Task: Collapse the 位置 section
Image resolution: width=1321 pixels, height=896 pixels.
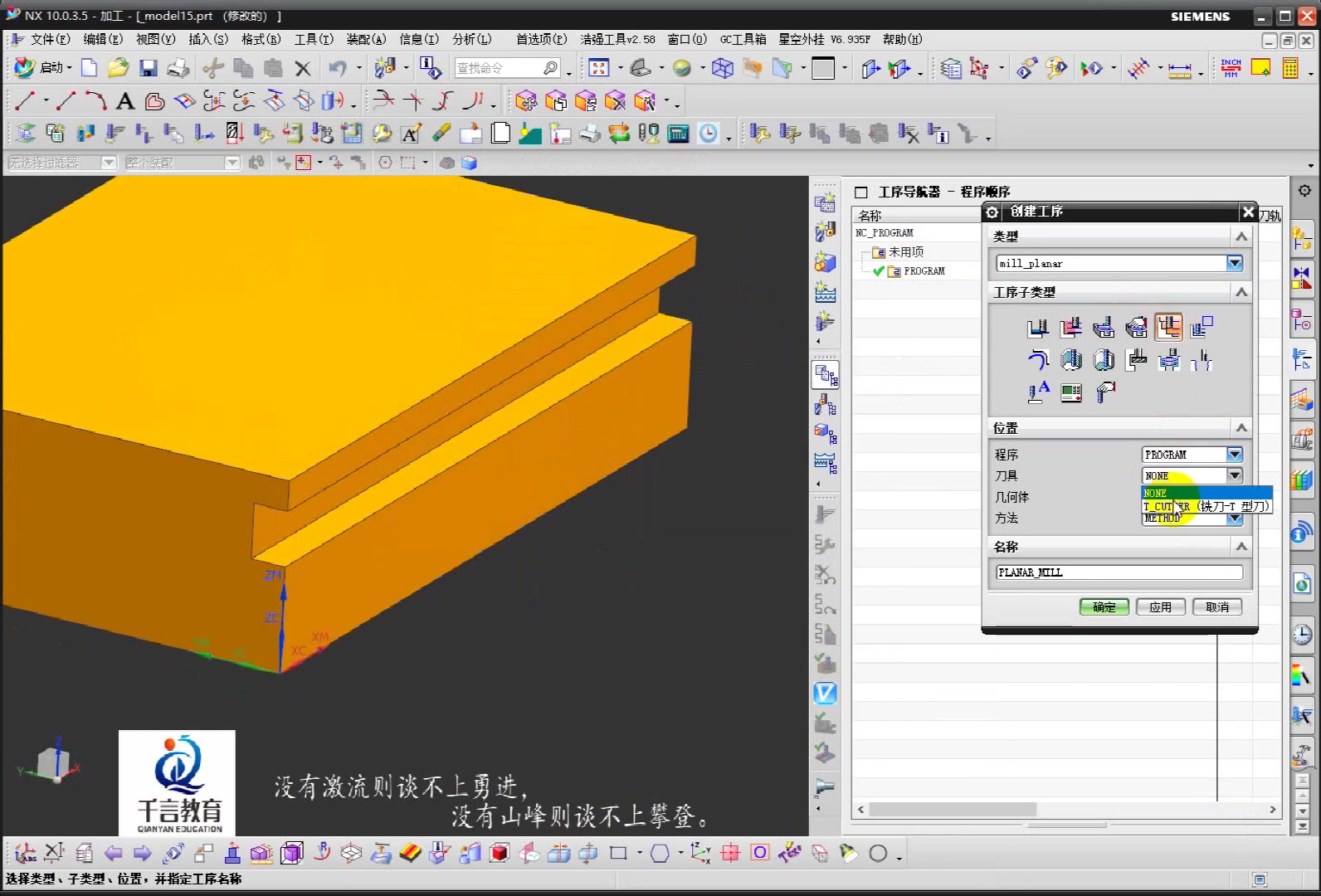Action: 1241,428
